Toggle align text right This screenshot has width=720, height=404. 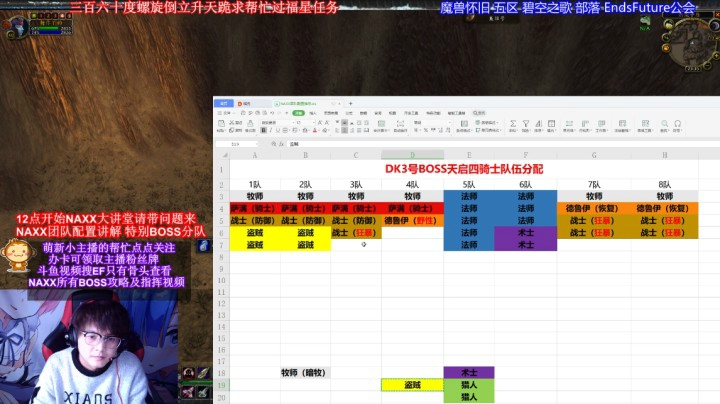(352, 130)
